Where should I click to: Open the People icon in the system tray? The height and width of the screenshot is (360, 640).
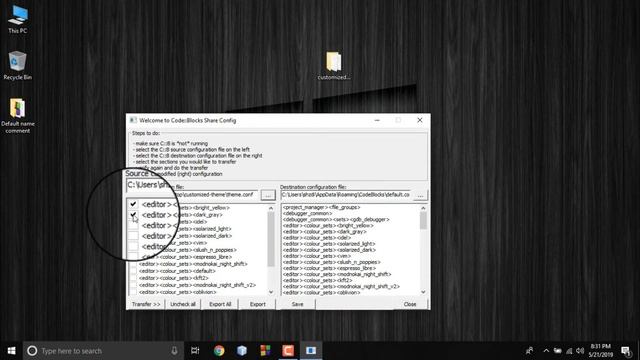(529, 351)
